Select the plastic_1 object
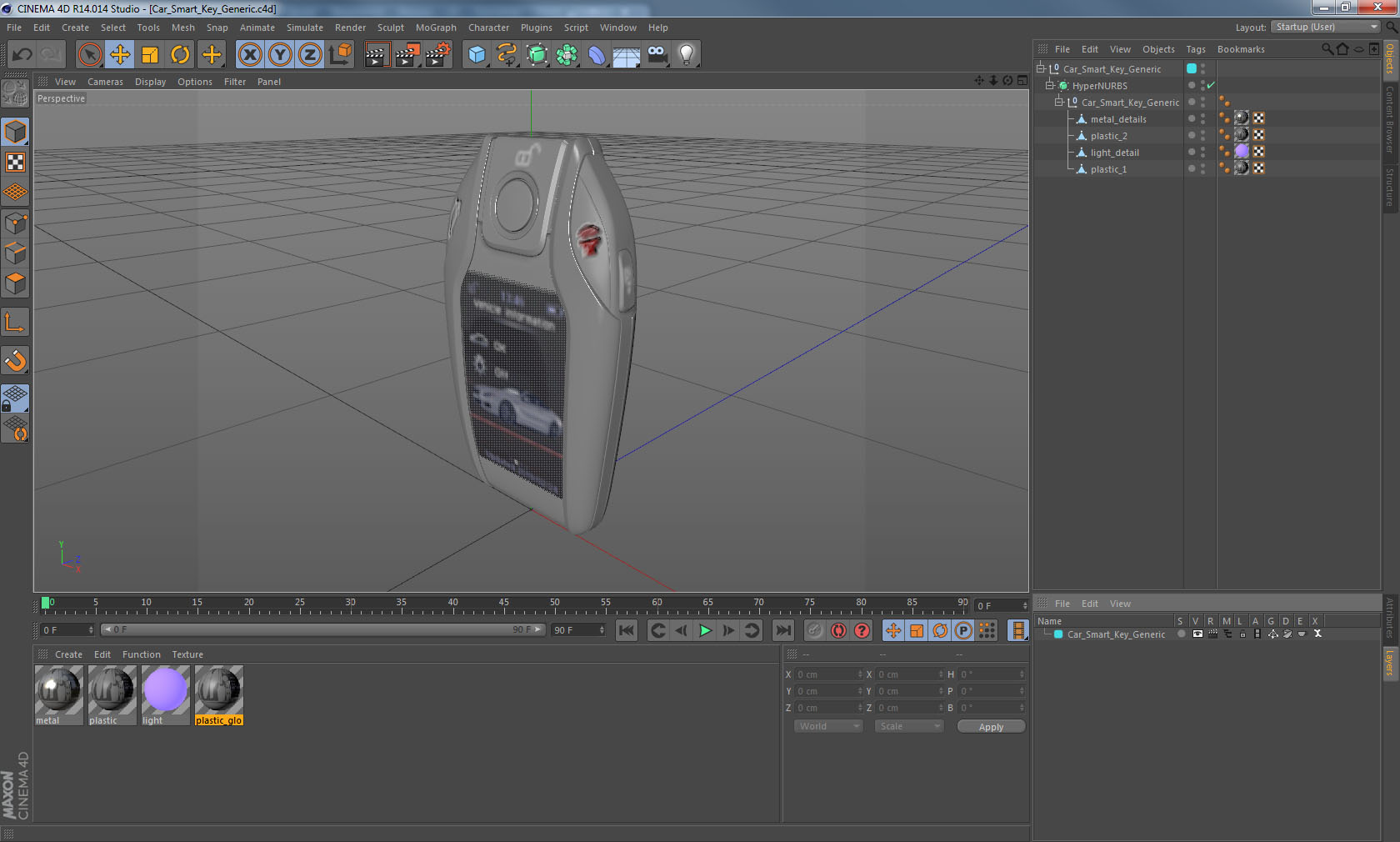The image size is (1400, 842). tap(1108, 169)
